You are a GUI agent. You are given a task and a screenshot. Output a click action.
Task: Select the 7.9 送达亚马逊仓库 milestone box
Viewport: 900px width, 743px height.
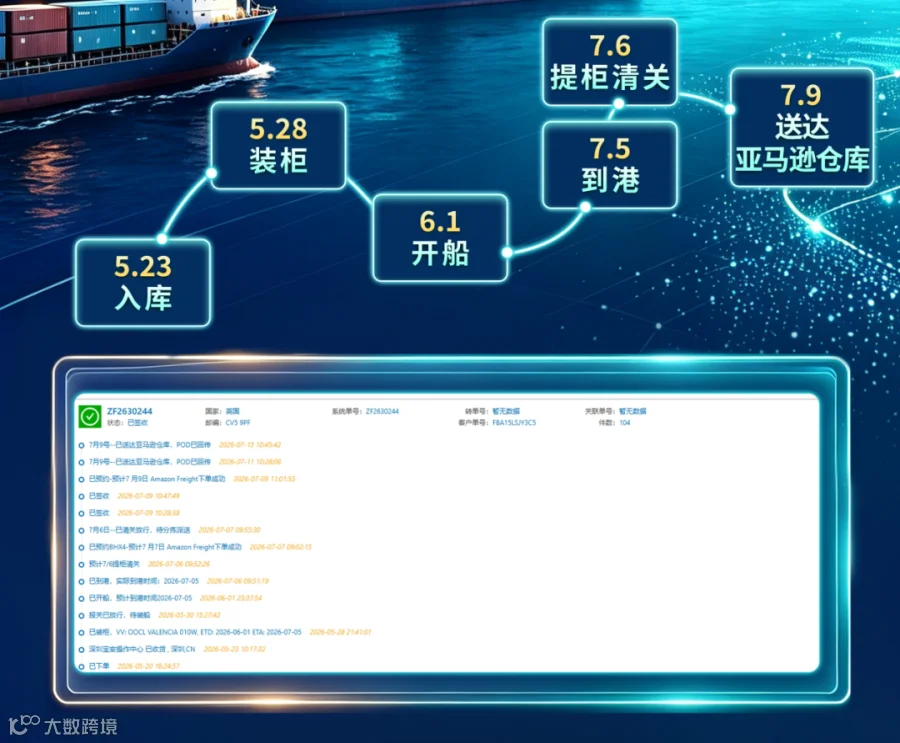[x=802, y=127]
